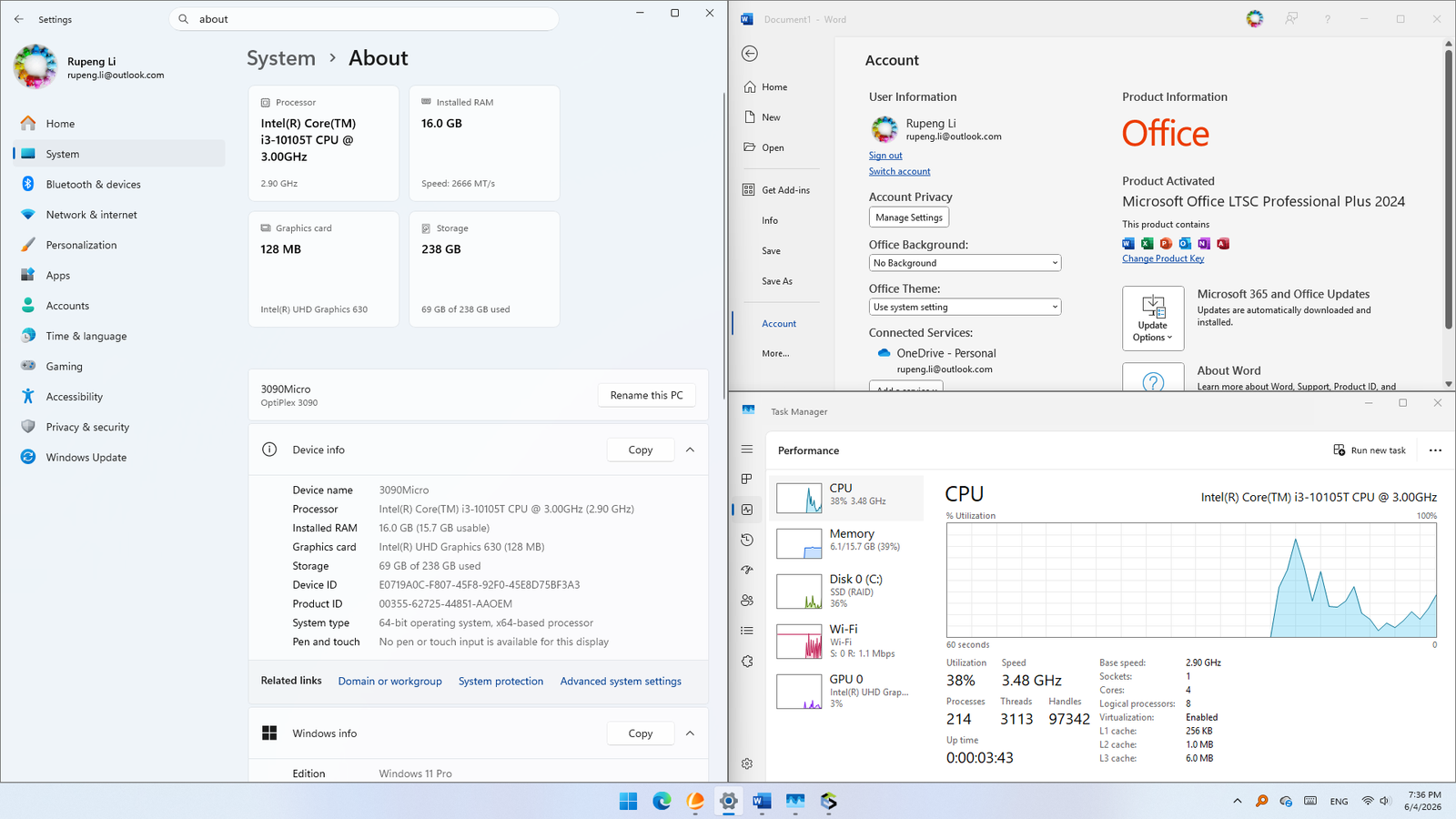This screenshot has height=819, width=1456.
Task: Click the help question mark in Word title bar
Action: coord(1328,19)
